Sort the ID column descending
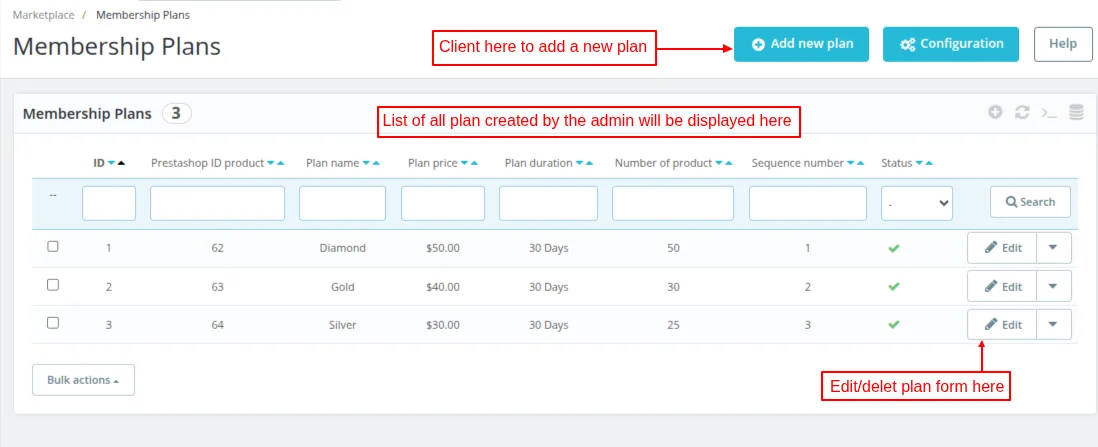This screenshot has width=1098, height=447. (111, 163)
